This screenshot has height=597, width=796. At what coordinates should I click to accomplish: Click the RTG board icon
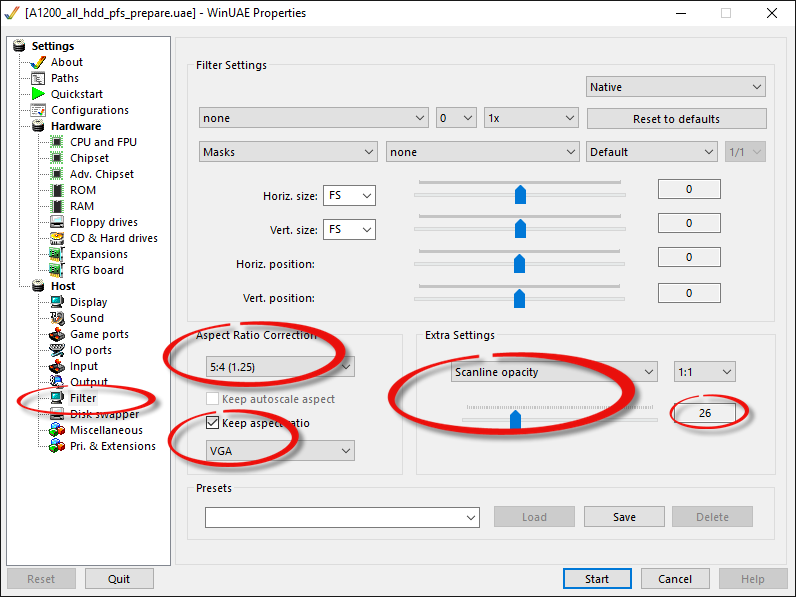tap(57, 270)
